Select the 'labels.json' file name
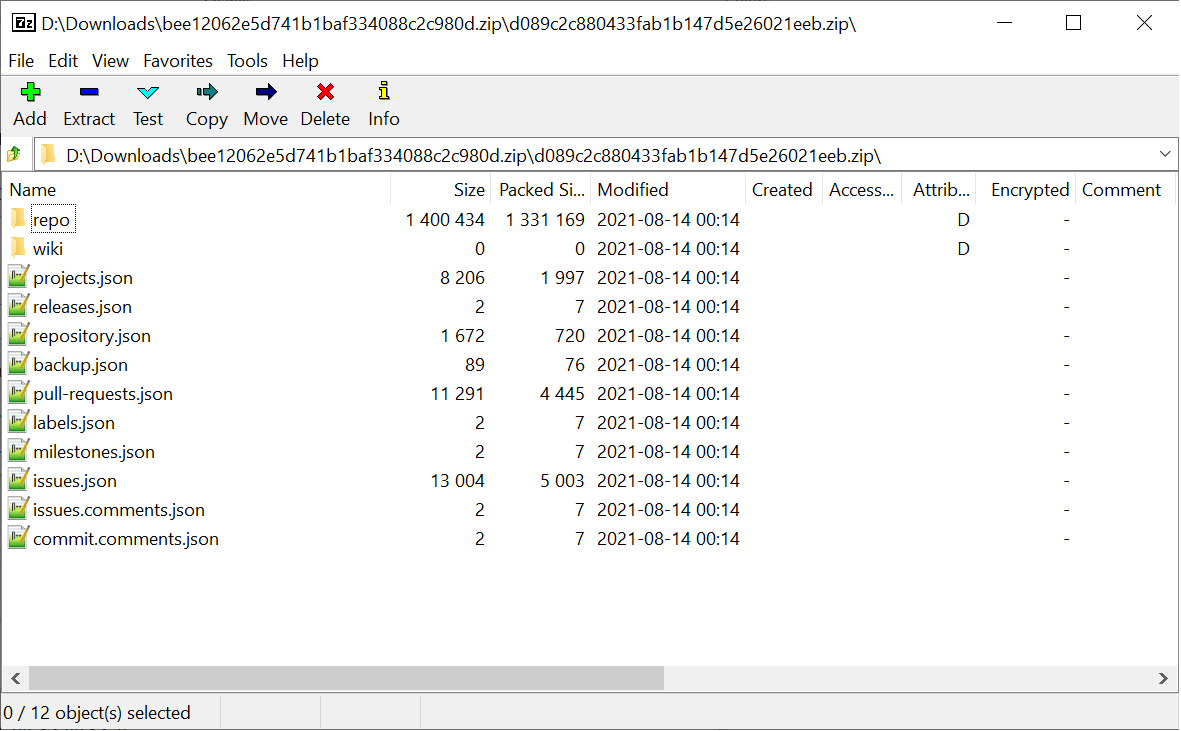1181x731 pixels. tap(74, 422)
